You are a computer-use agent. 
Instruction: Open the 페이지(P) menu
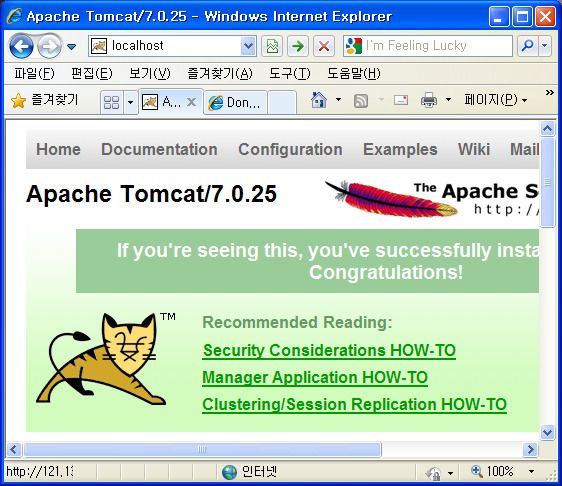(x=495, y=100)
